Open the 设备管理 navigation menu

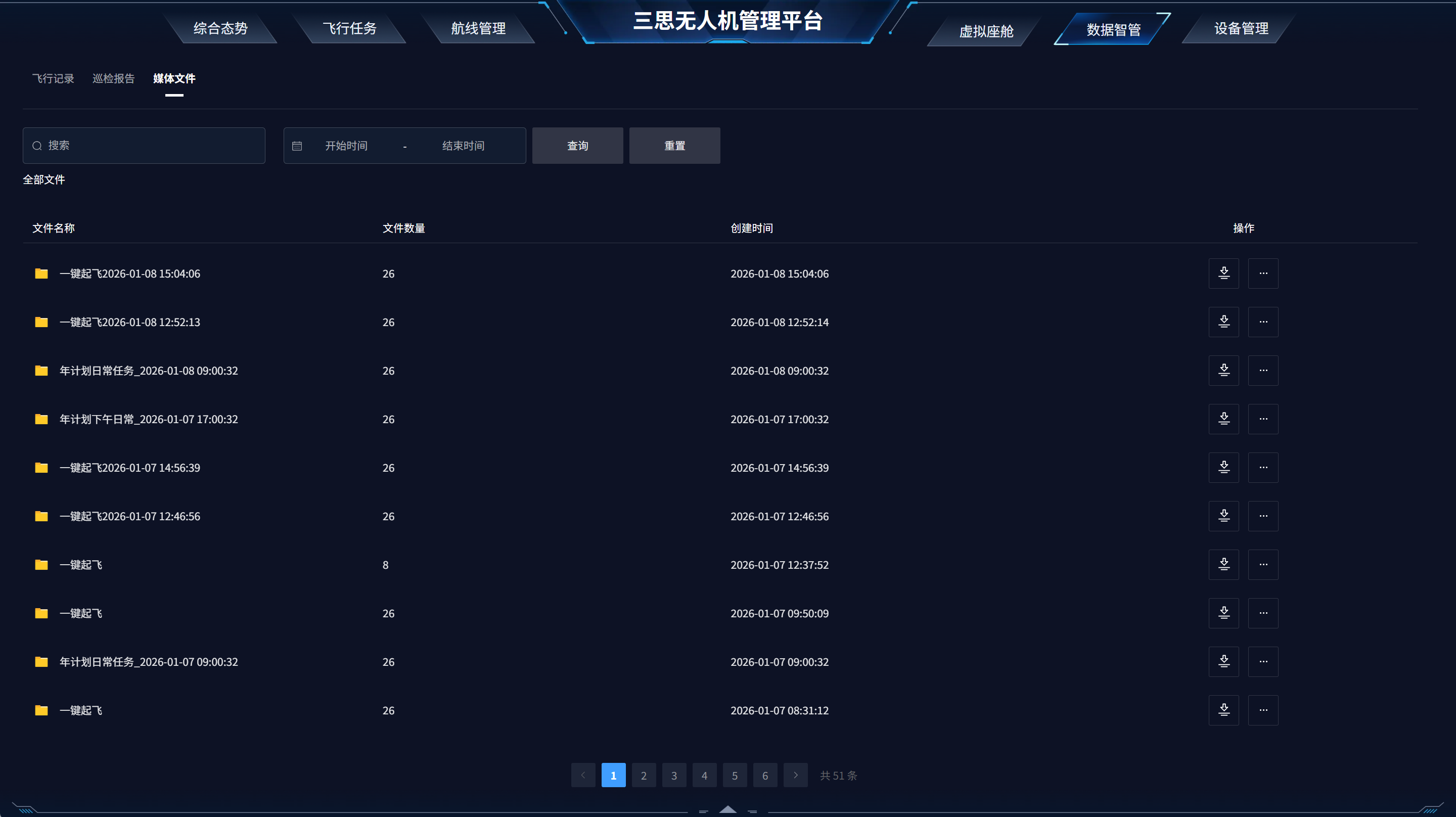click(1241, 28)
